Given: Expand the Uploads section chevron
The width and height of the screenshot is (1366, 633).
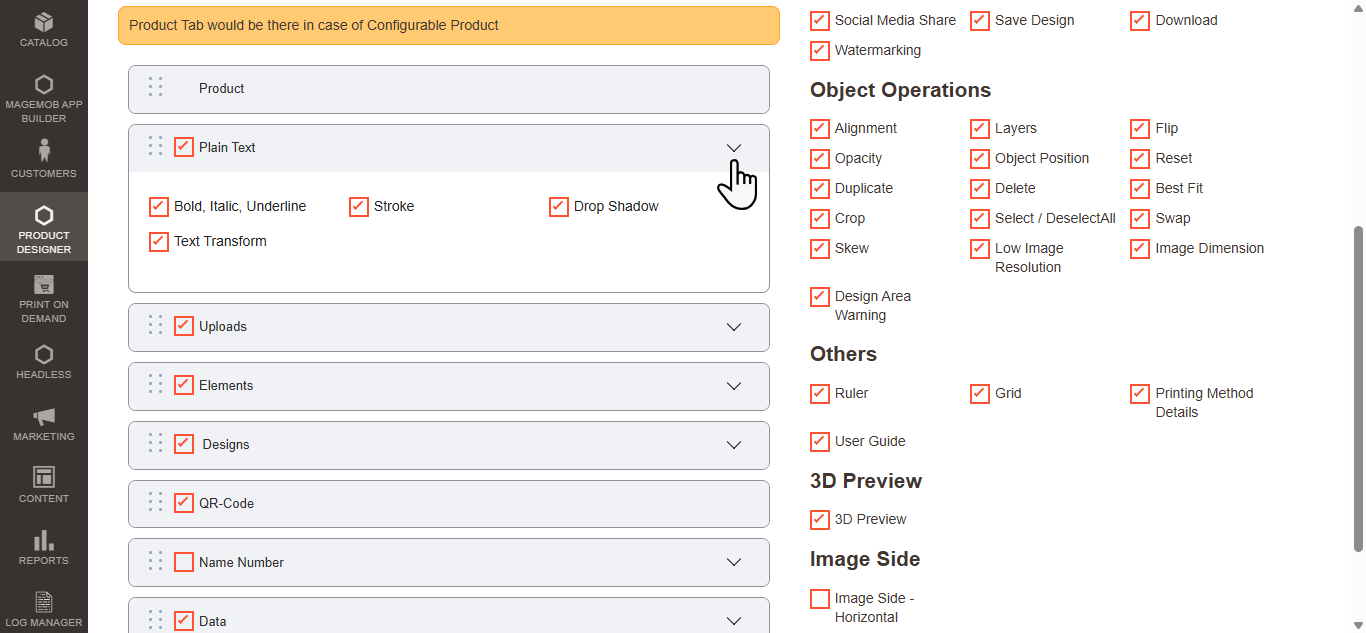Looking at the screenshot, I should tap(734, 327).
